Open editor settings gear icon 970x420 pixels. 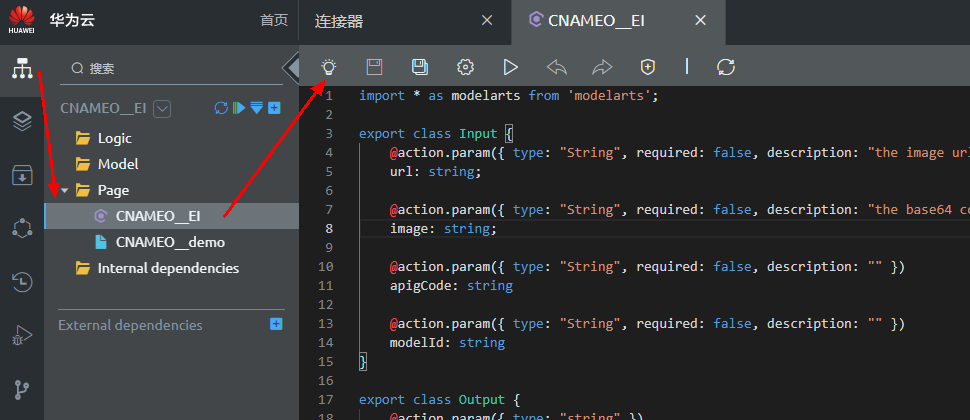[465, 67]
